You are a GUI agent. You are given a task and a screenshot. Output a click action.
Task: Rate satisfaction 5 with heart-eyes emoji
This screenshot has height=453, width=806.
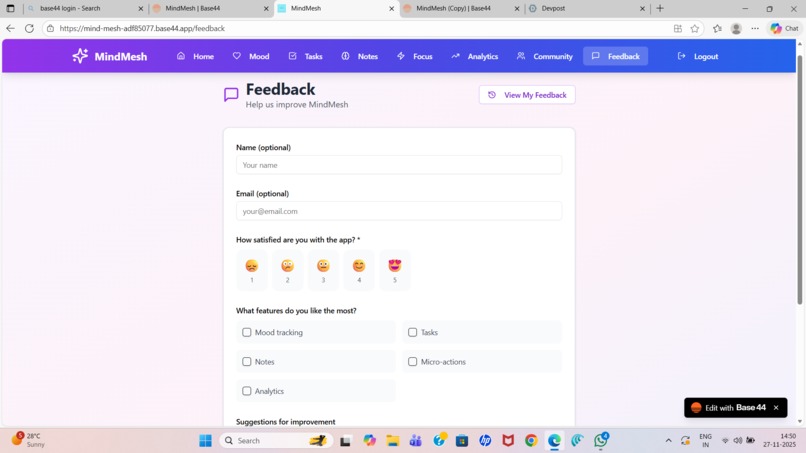point(395,270)
